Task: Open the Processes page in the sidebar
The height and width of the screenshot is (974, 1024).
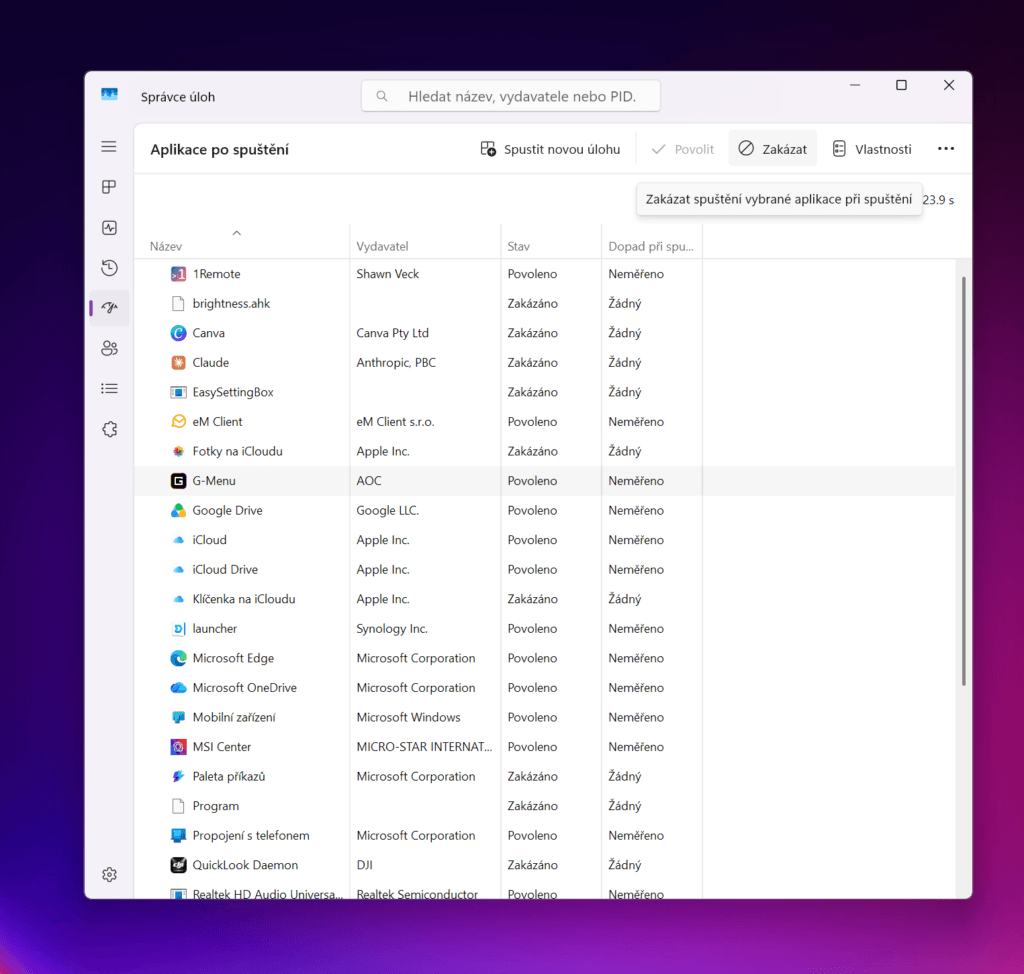Action: click(x=109, y=187)
